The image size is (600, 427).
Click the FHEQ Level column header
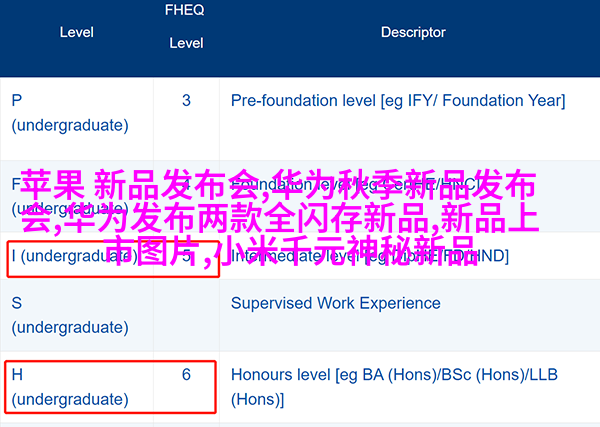pyautogui.click(x=186, y=26)
